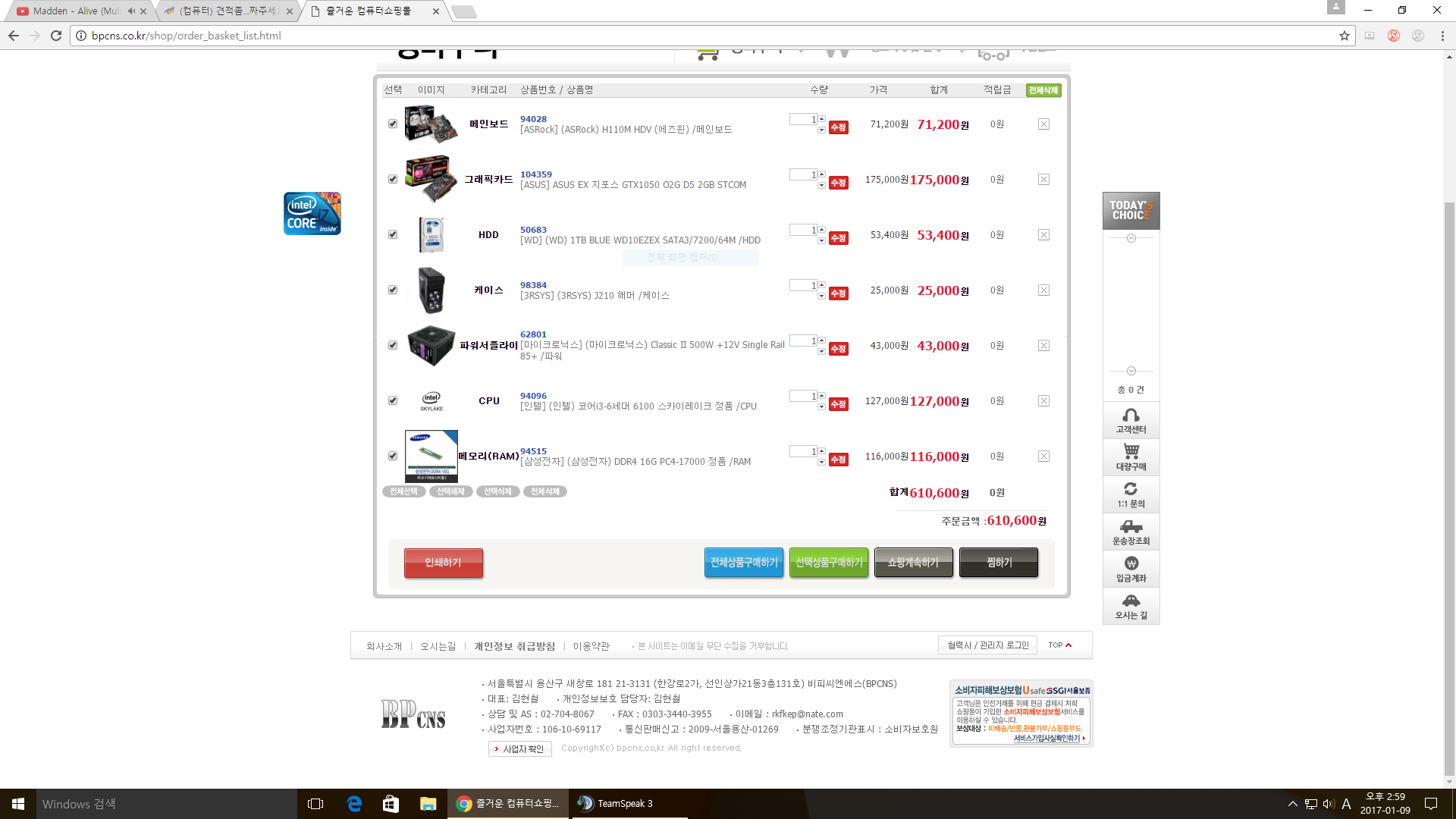Image resolution: width=1456 pixels, height=819 pixels.
Task: Click the 오시는 길 car icon
Action: point(1131,601)
